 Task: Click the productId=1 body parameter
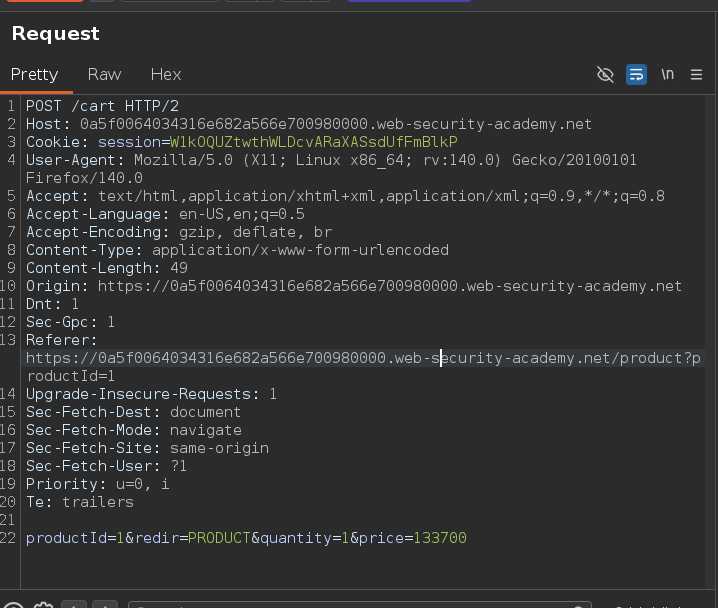75,538
